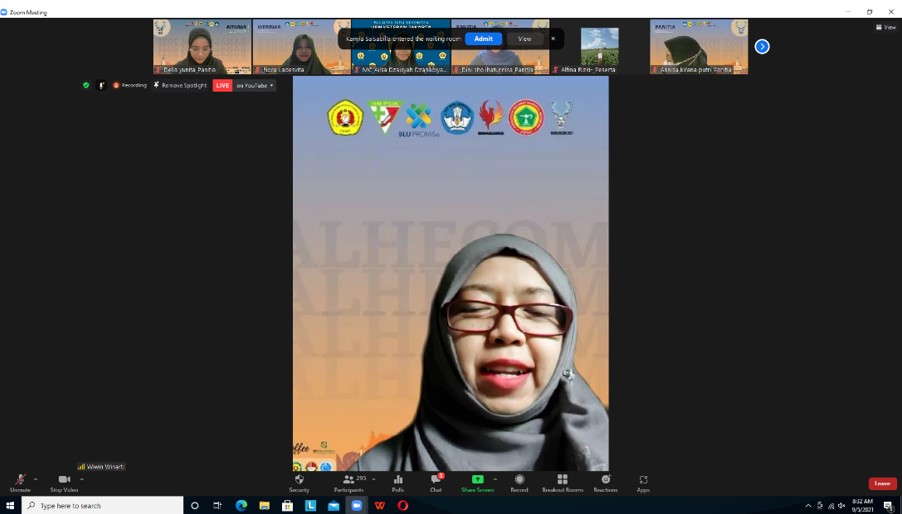Open the Reactions menu
902x514 pixels.
(x=606, y=483)
